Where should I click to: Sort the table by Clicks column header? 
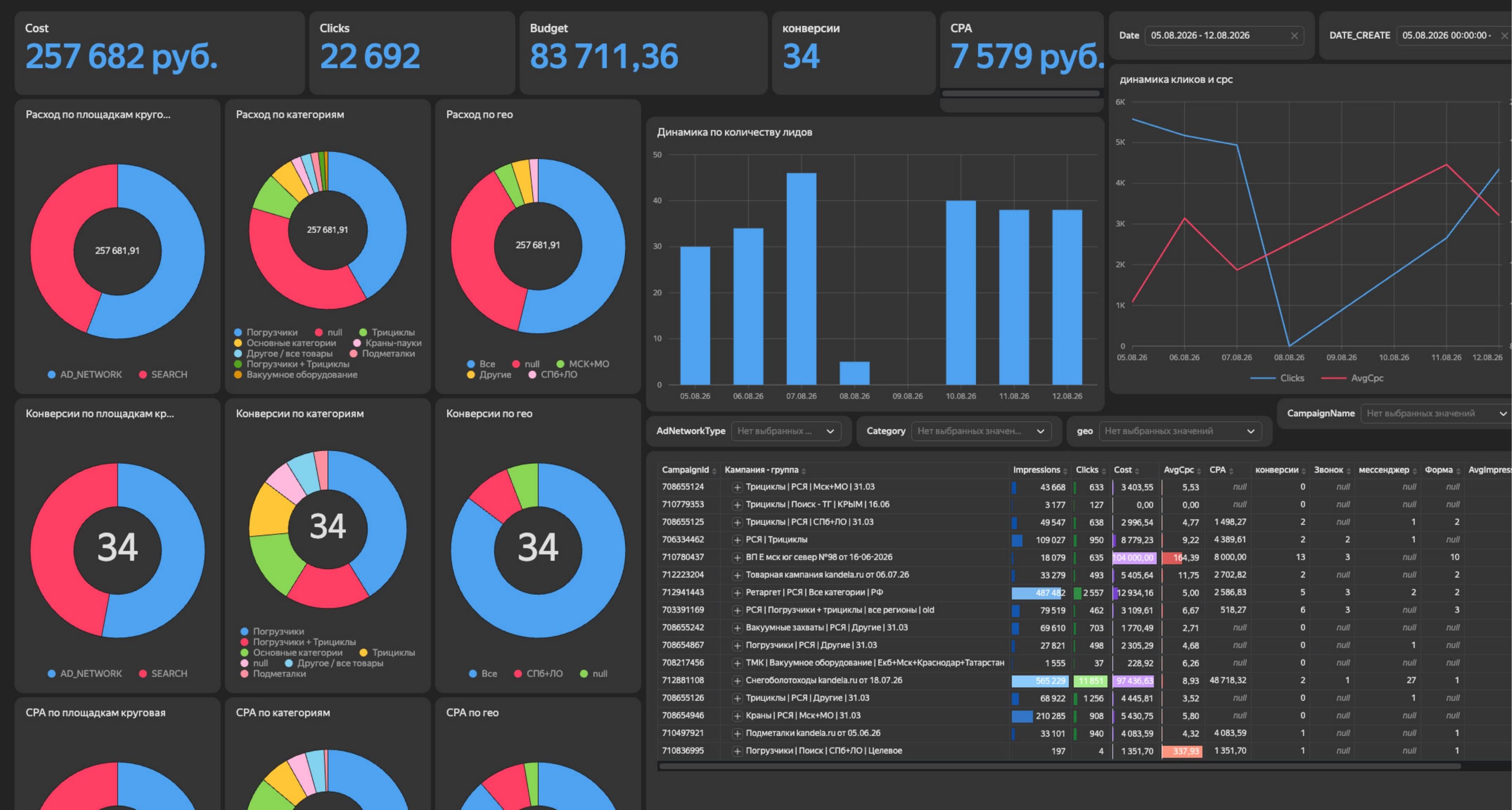point(1090,470)
